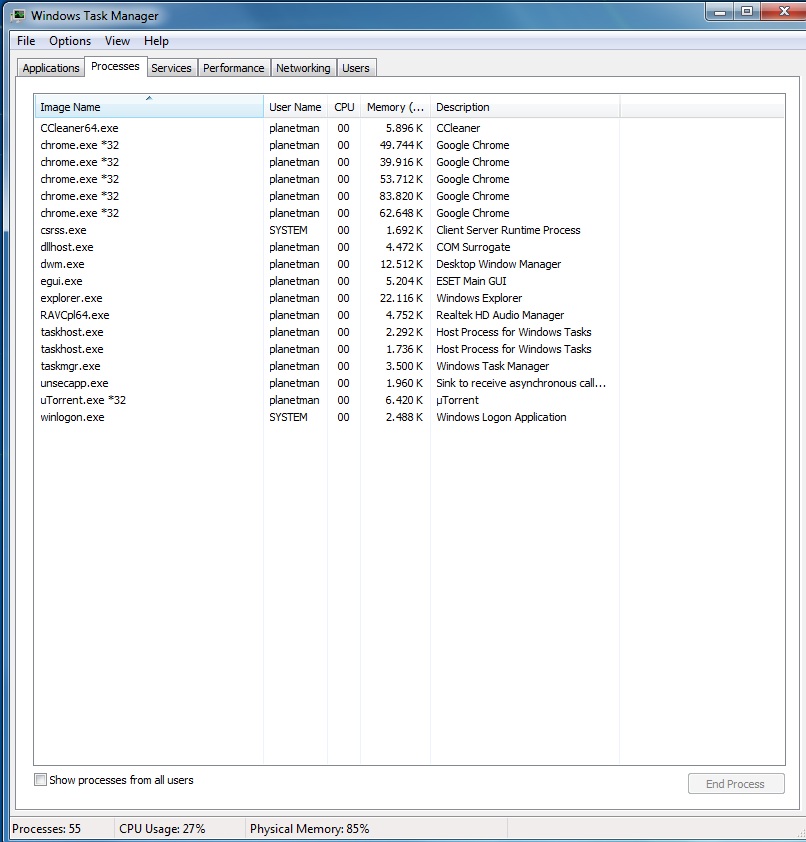Switch to the Services tab
806x842 pixels.
point(171,68)
